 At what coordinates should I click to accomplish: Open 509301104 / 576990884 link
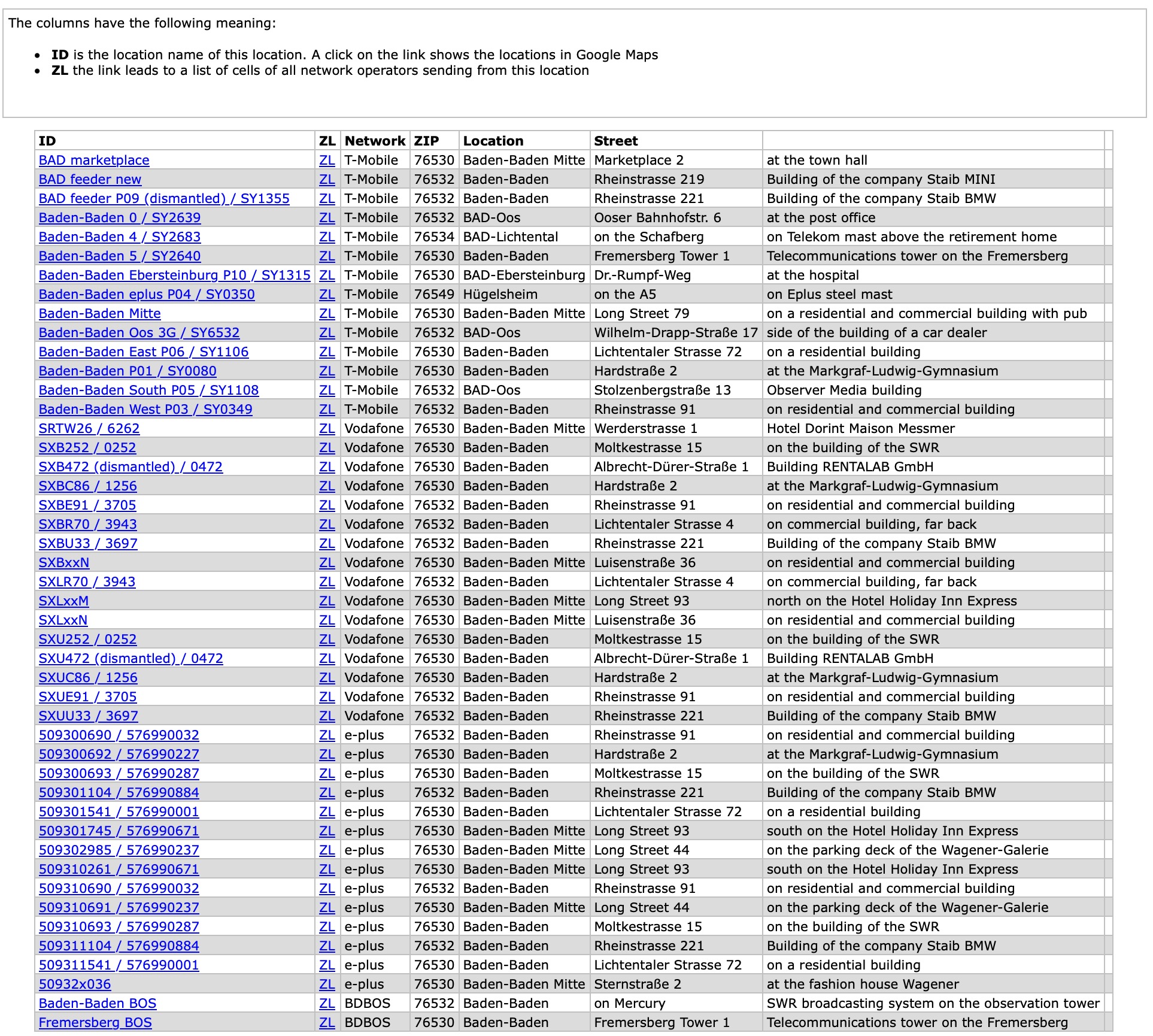pos(119,792)
